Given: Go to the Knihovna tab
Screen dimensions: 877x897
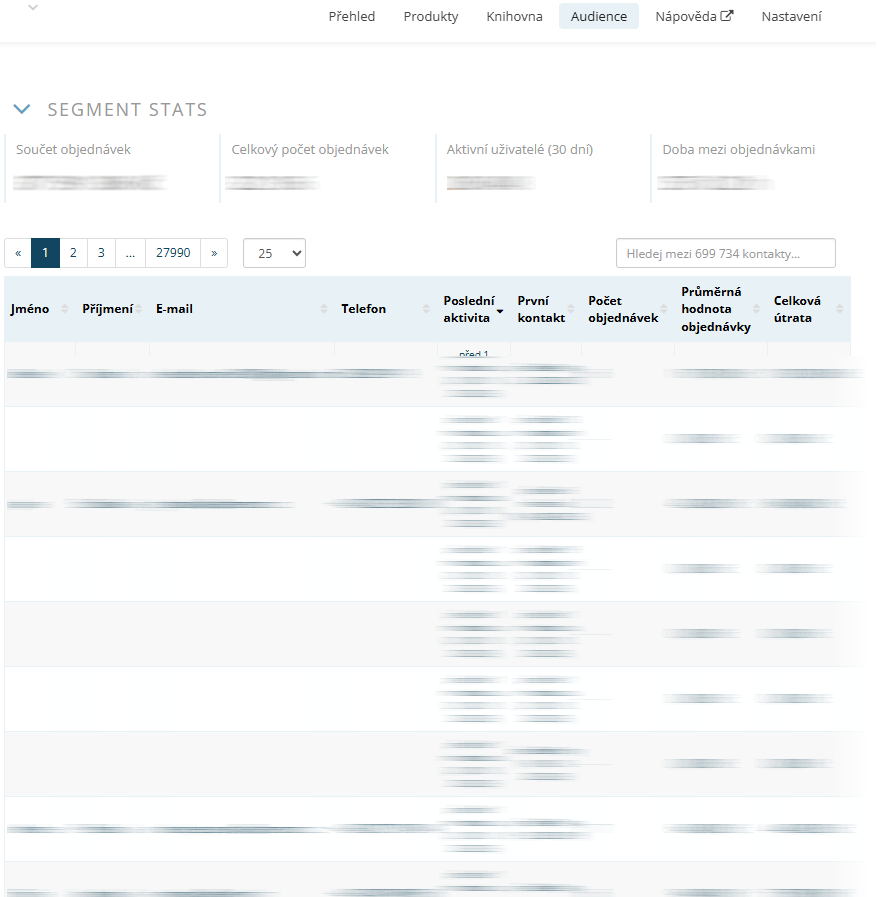Looking at the screenshot, I should pyautogui.click(x=514, y=16).
